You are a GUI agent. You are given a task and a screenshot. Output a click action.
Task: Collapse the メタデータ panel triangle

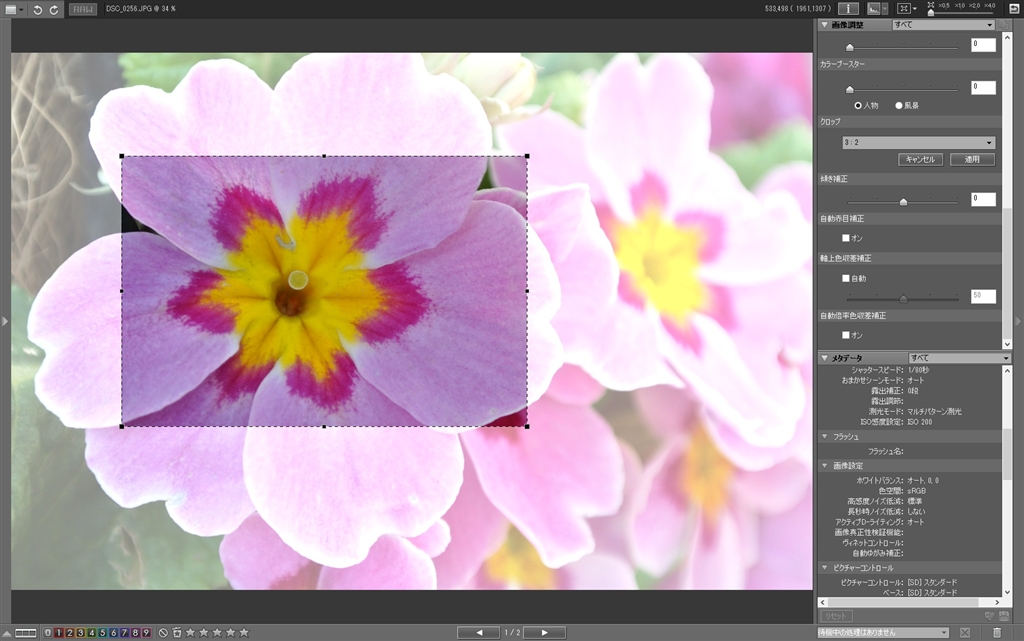[x=824, y=358]
